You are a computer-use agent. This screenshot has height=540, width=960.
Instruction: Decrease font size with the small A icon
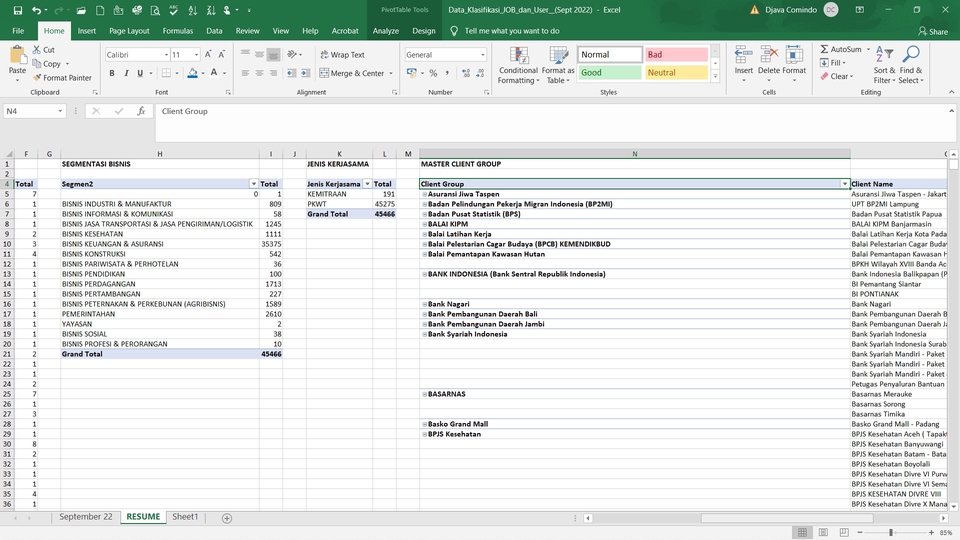coord(222,54)
